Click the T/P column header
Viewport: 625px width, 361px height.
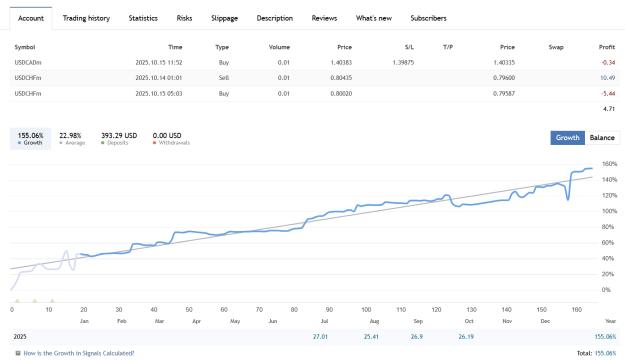(x=448, y=47)
